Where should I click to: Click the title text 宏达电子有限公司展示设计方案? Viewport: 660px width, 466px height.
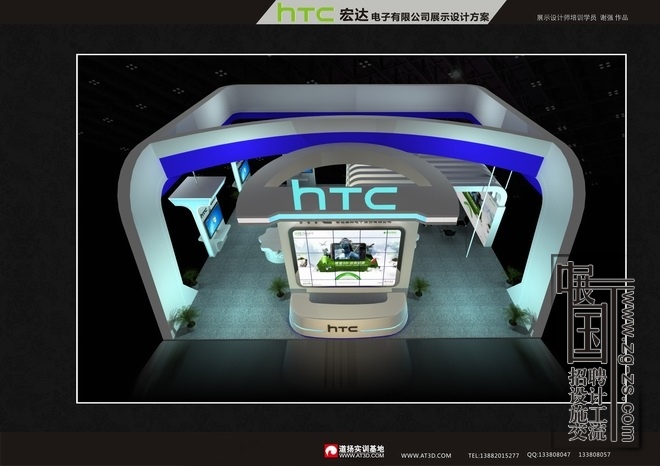pyautogui.click(x=414, y=16)
